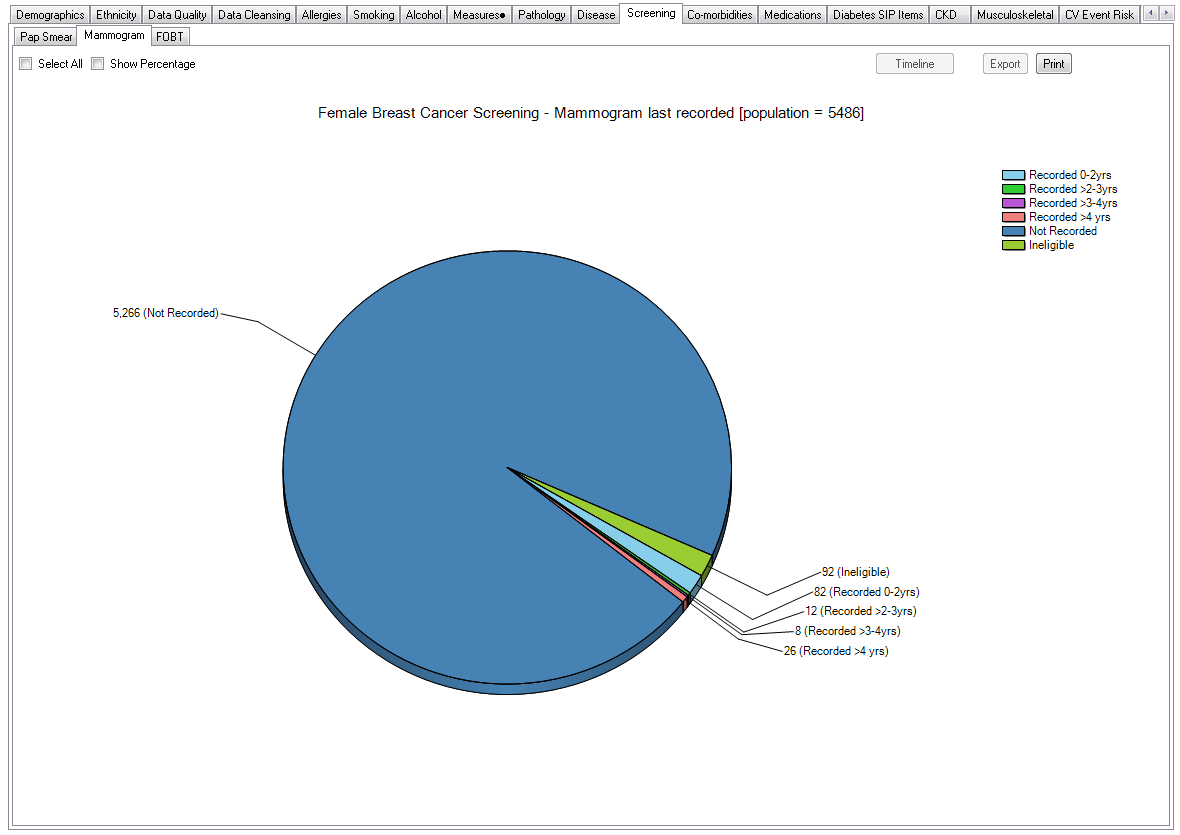The image size is (1180, 835).
Task: Tick the Select All checkbox
Action: pos(26,64)
